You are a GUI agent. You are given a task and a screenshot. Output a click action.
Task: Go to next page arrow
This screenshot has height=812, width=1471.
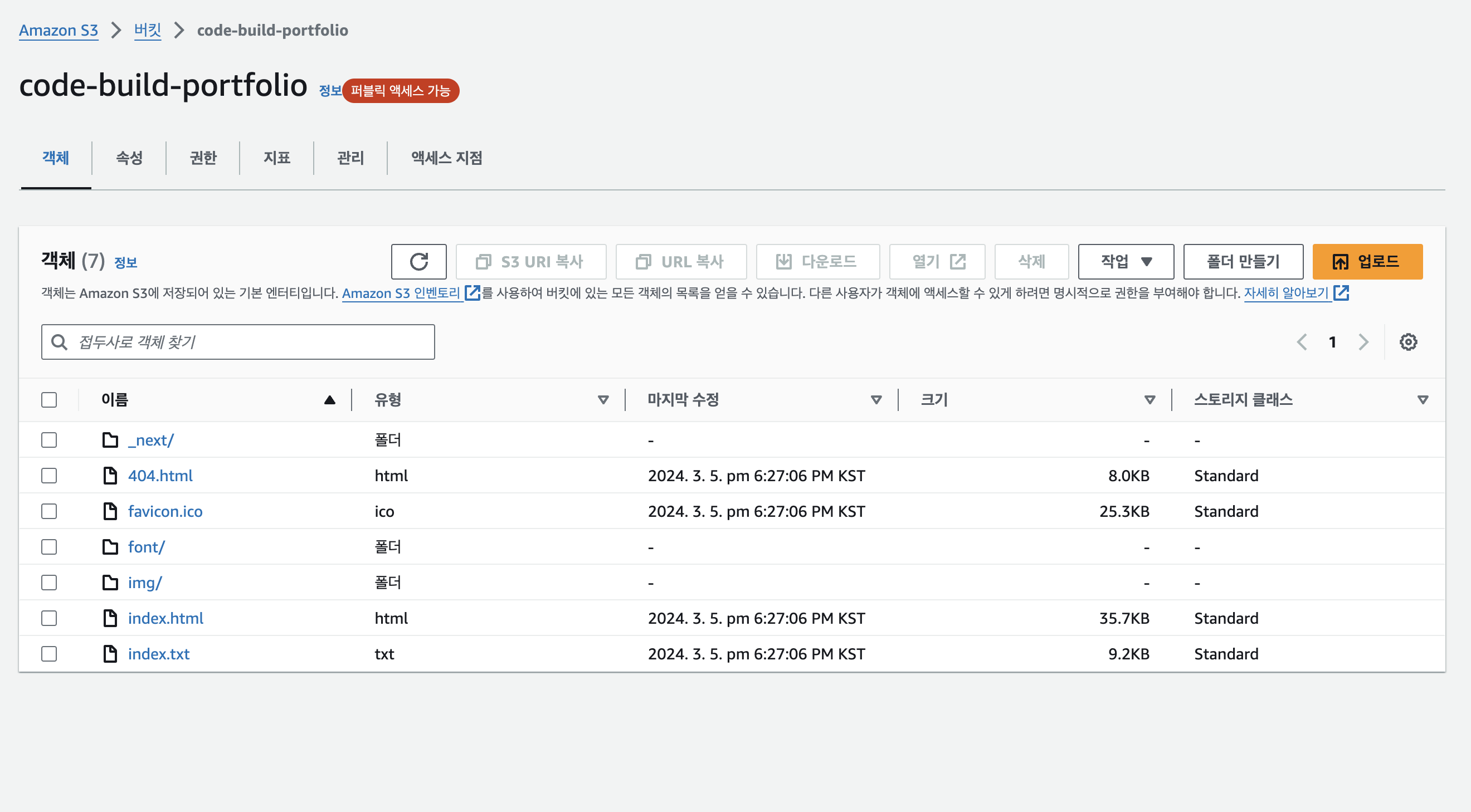[x=1363, y=342]
